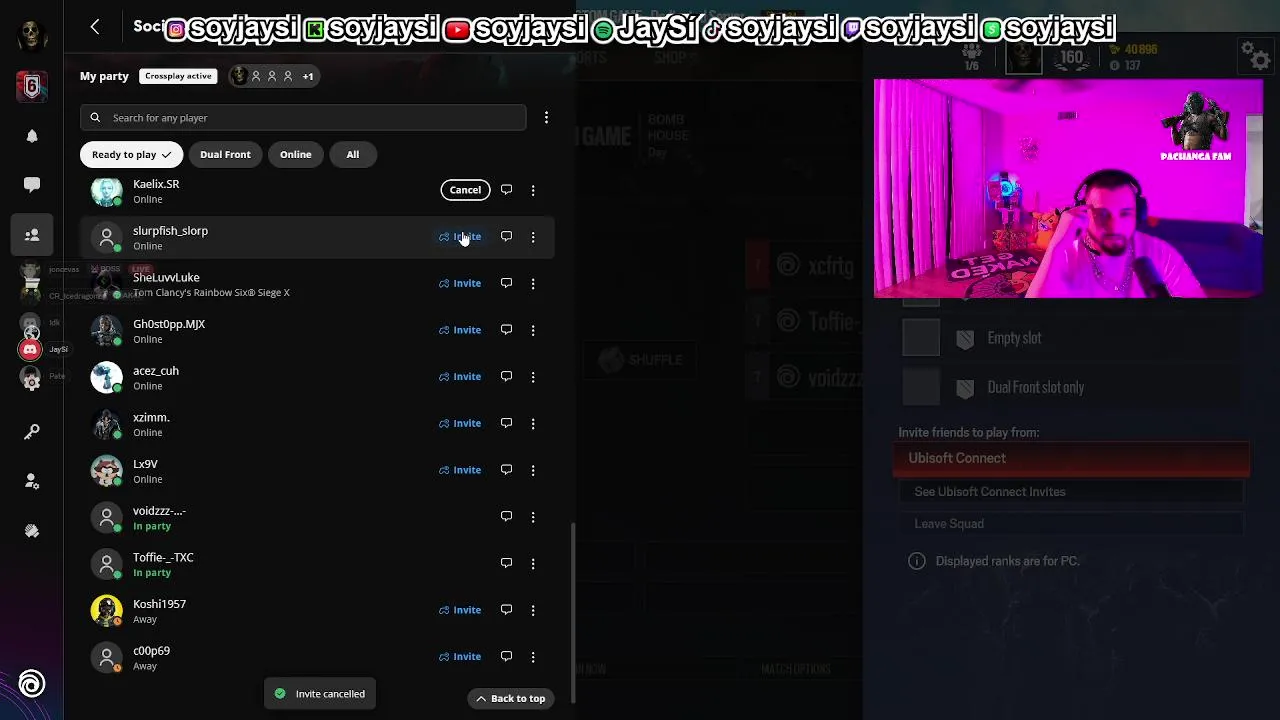The height and width of the screenshot is (720, 1280).
Task: Open chat with Koshi1957
Action: tap(506, 610)
